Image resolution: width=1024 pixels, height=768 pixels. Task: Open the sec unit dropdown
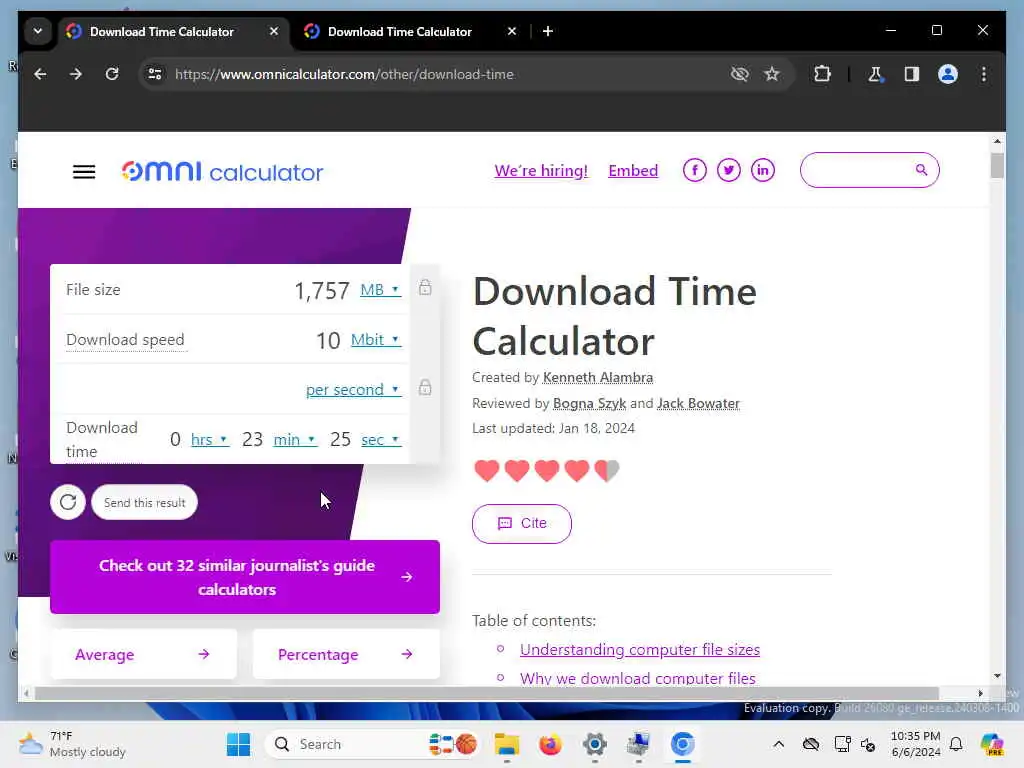381,440
